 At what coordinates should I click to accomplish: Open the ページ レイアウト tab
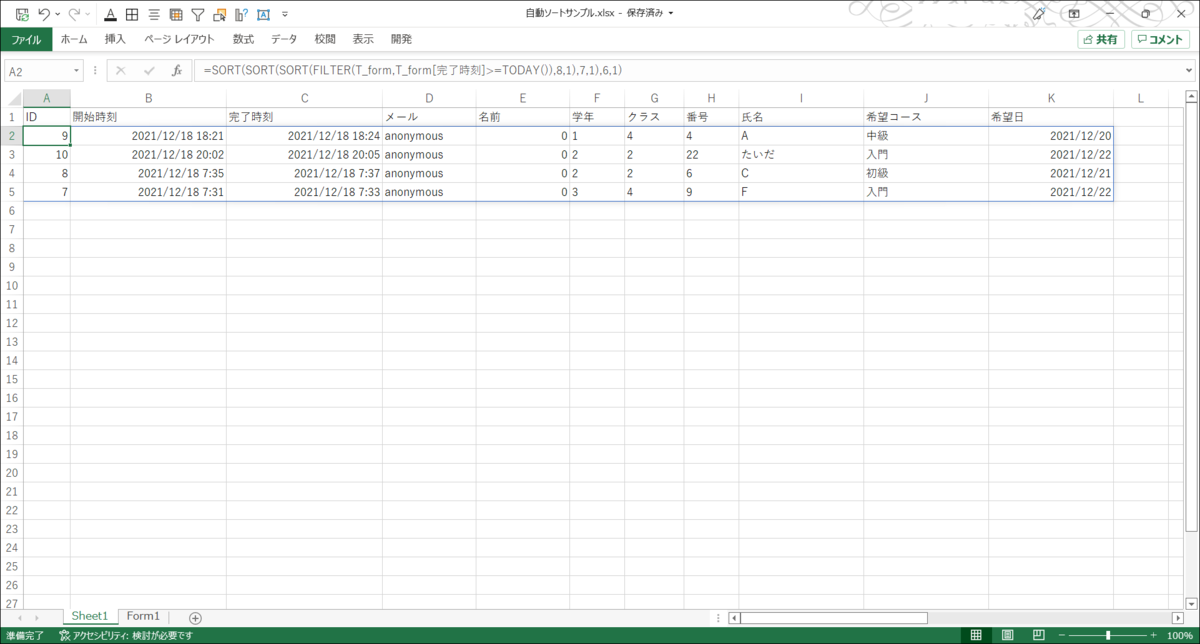178,39
